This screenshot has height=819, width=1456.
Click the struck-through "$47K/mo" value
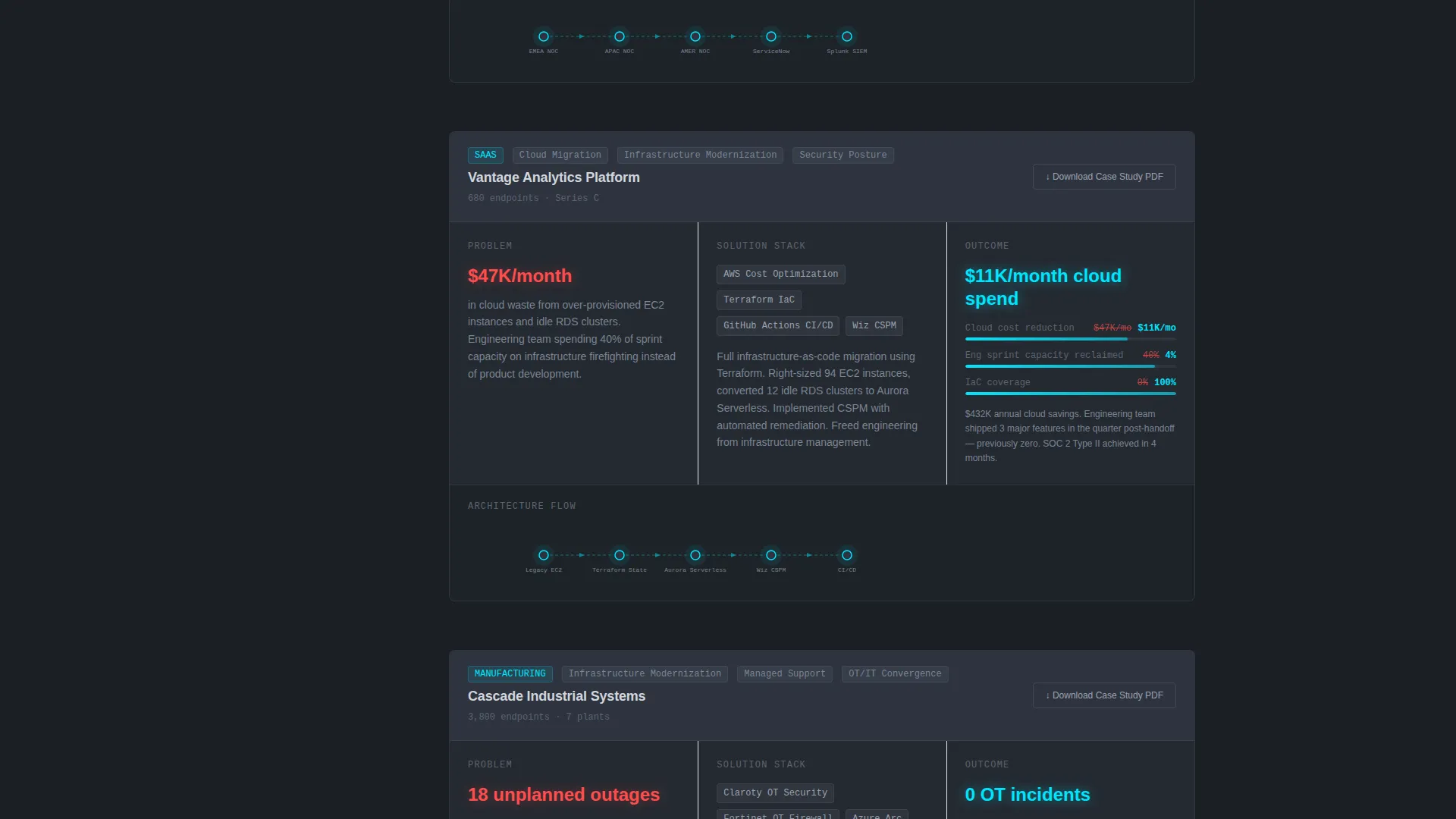[1112, 328]
